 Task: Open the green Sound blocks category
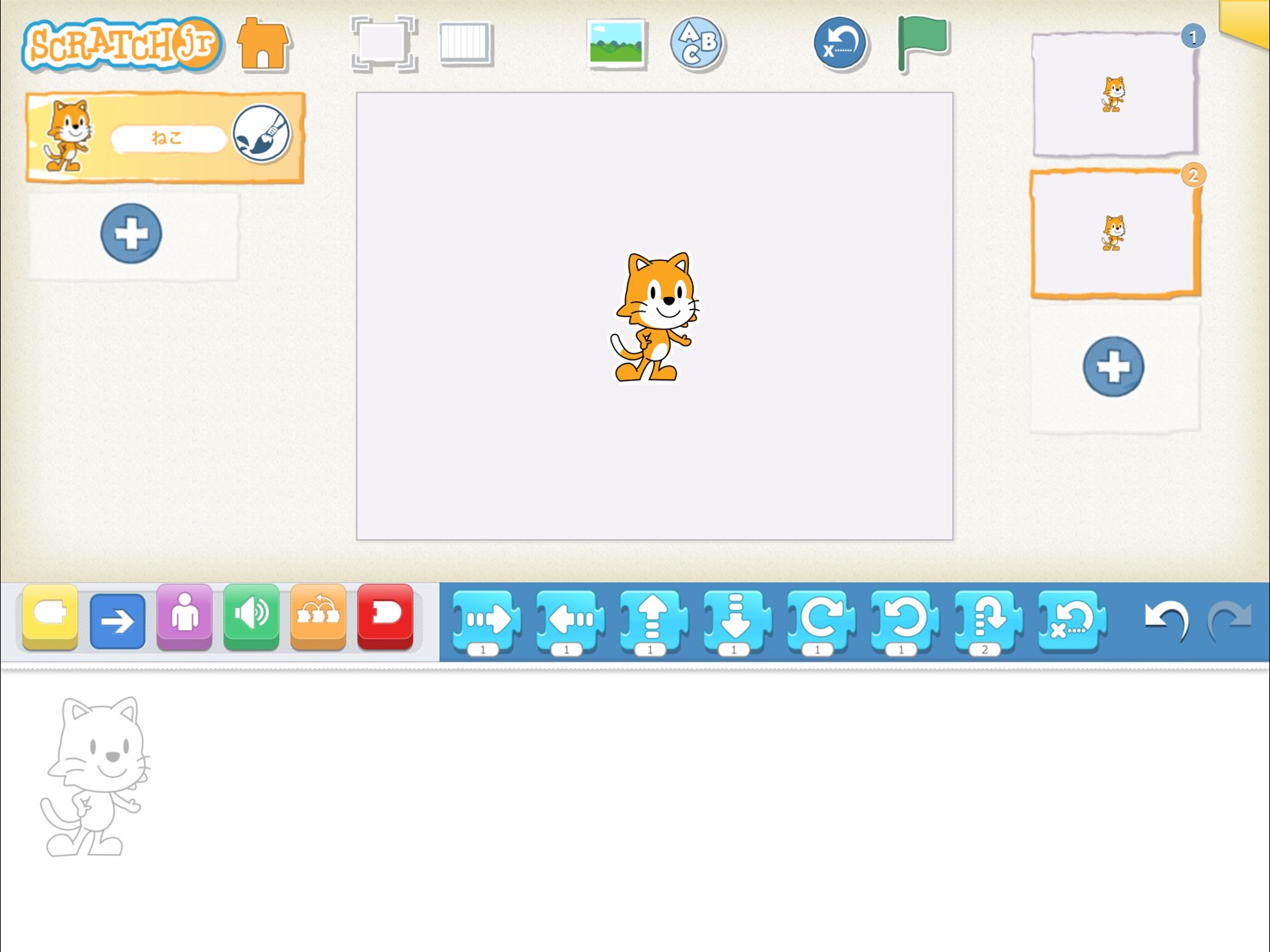(252, 616)
